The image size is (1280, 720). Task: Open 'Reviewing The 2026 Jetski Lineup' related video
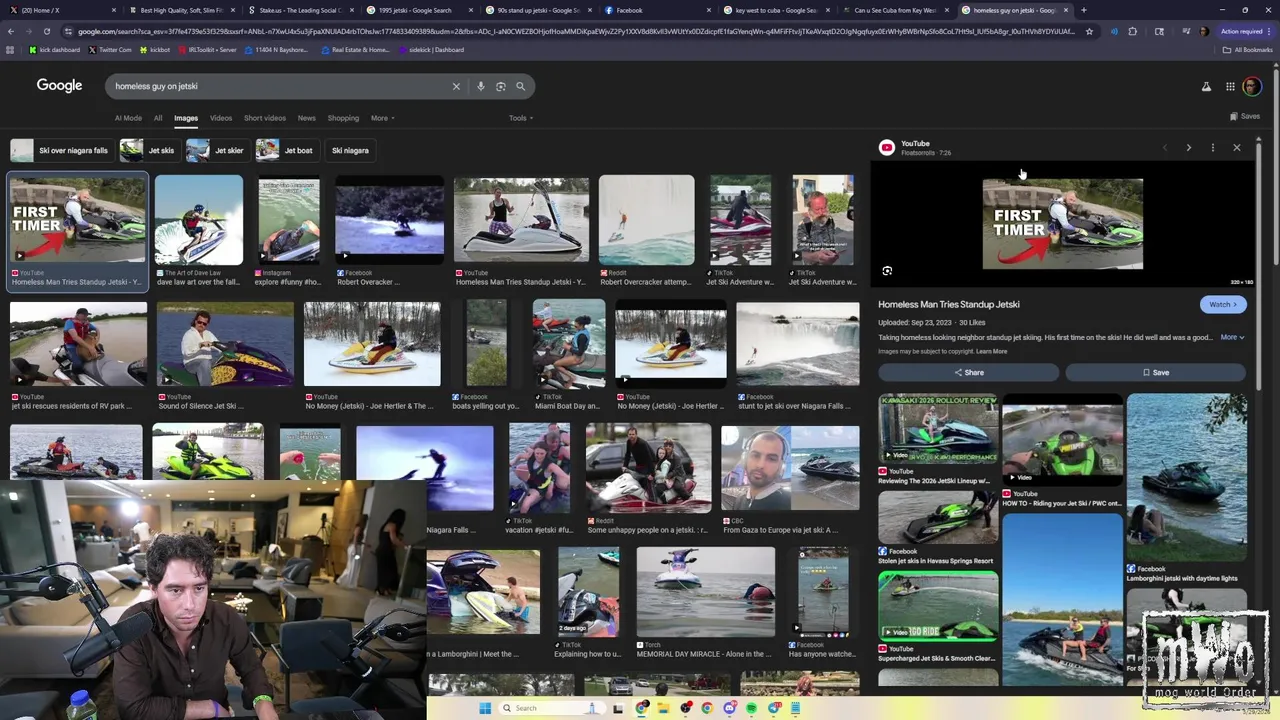pyautogui.click(x=938, y=428)
